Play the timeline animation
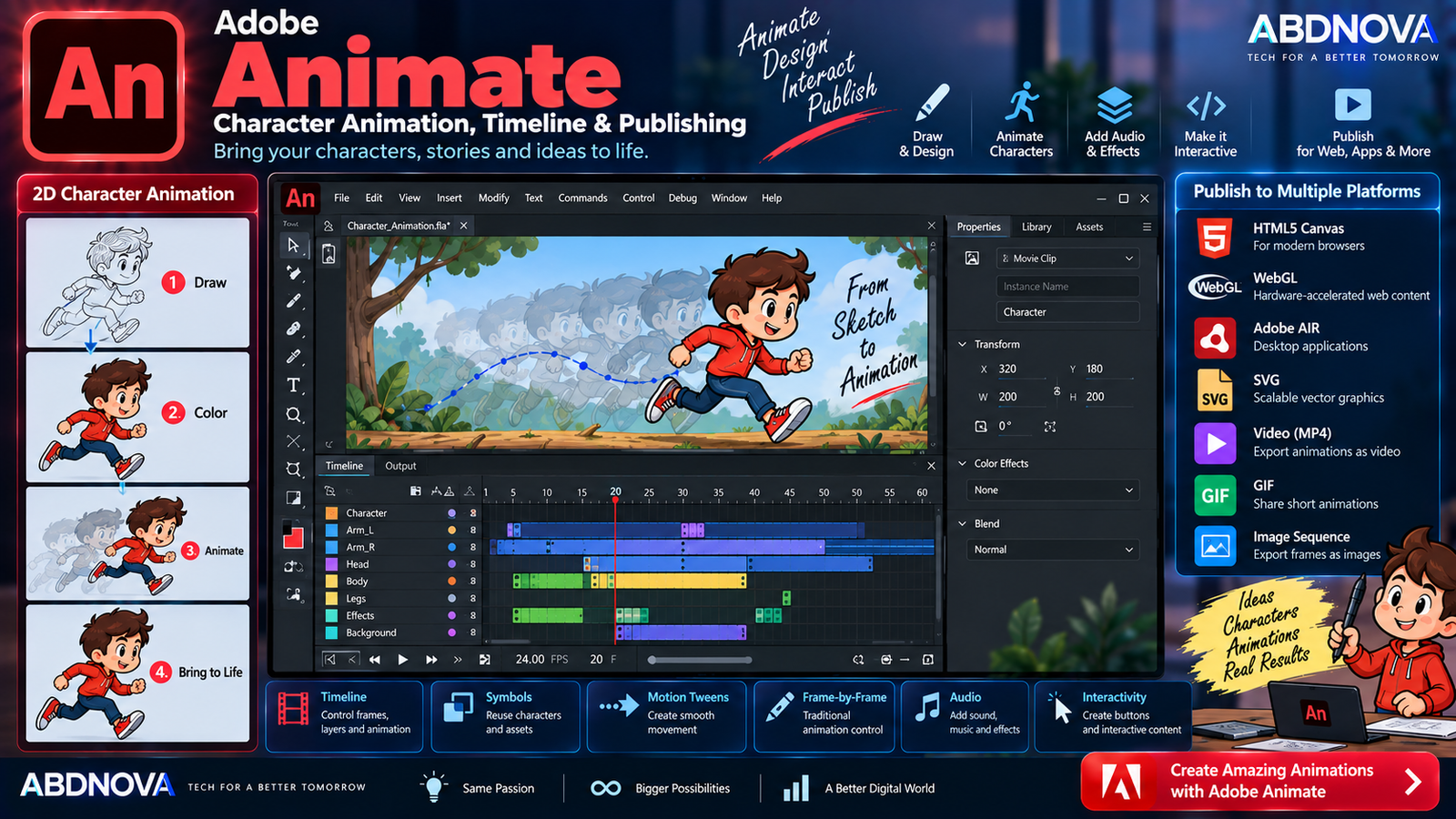This screenshot has height=819, width=1456. (x=402, y=660)
